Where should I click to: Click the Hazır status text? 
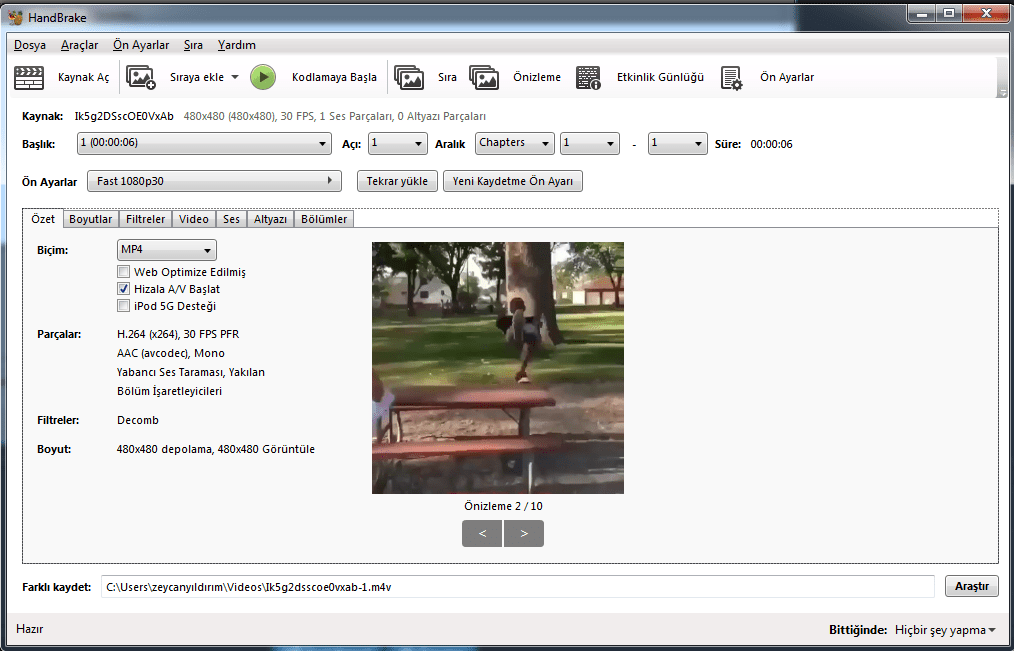click(30, 629)
